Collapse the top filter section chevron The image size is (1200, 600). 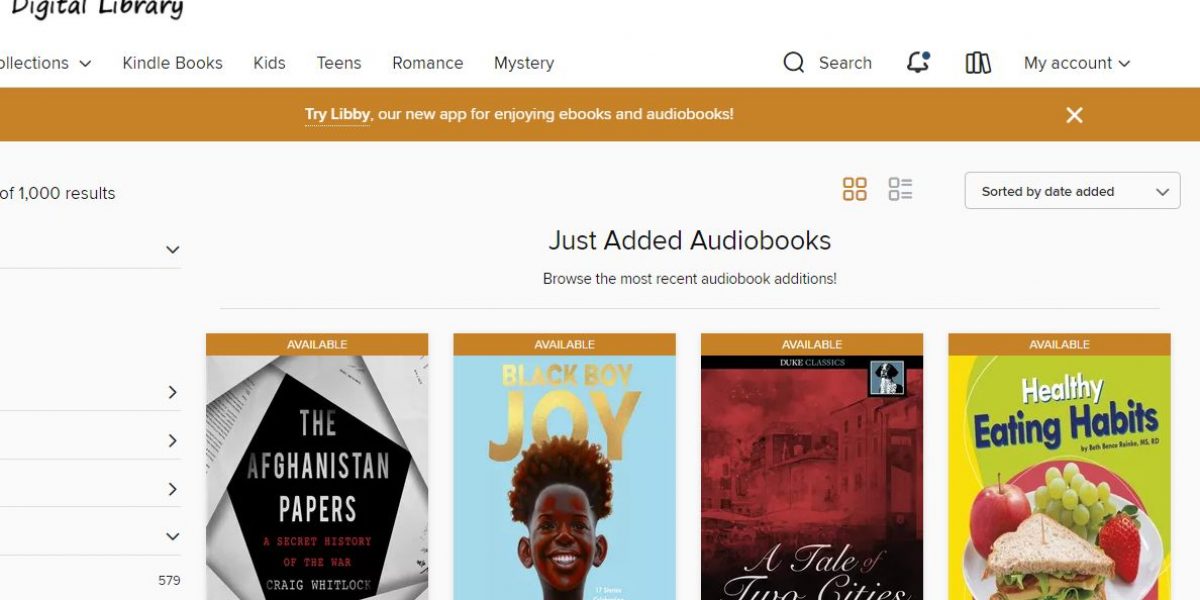pyautogui.click(x=172, y=249)
